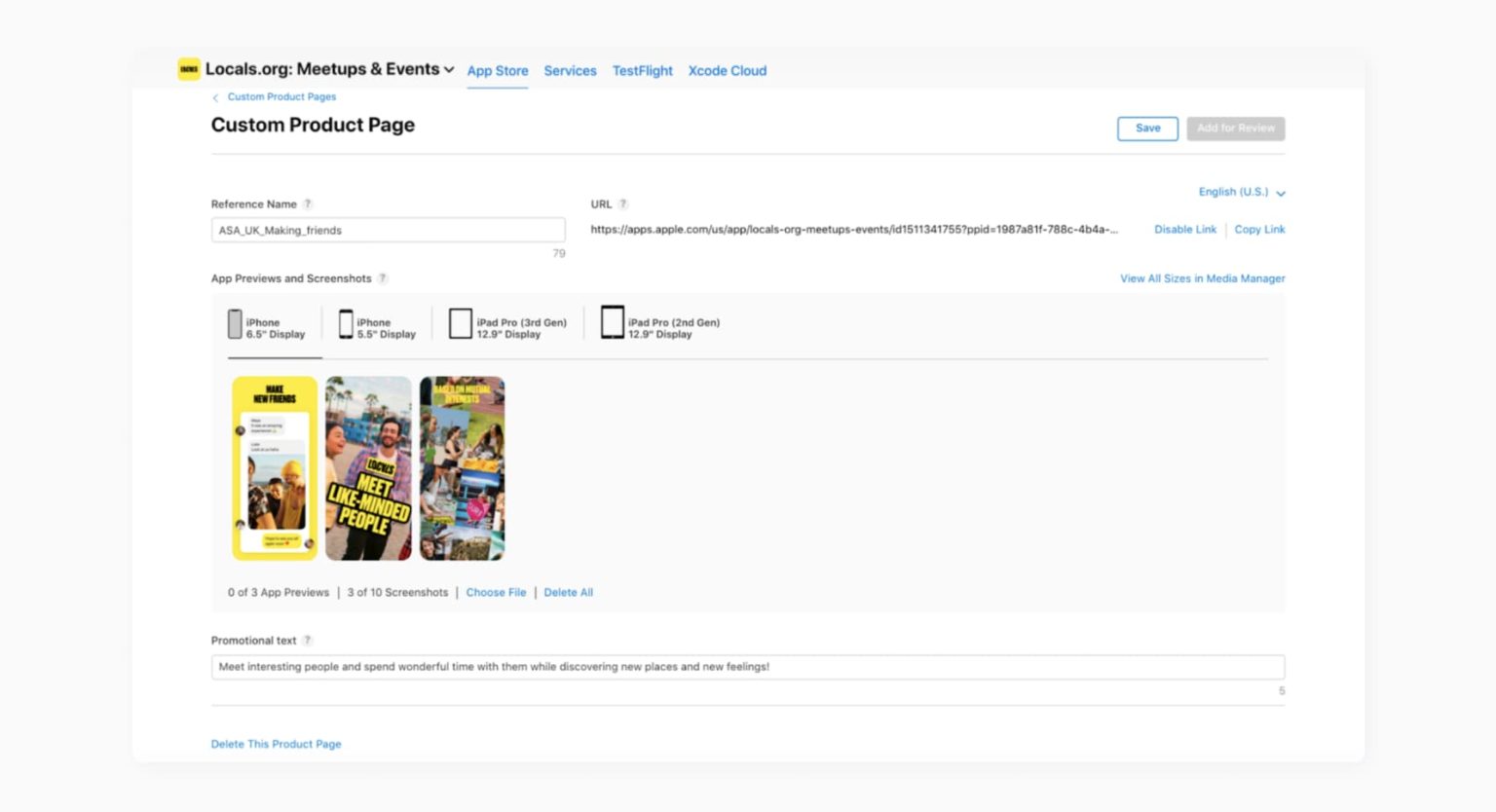Switch to the Xcode Cloud tab
The width and height of the screenshot is (1496, 812).
[x=727, y=70]
